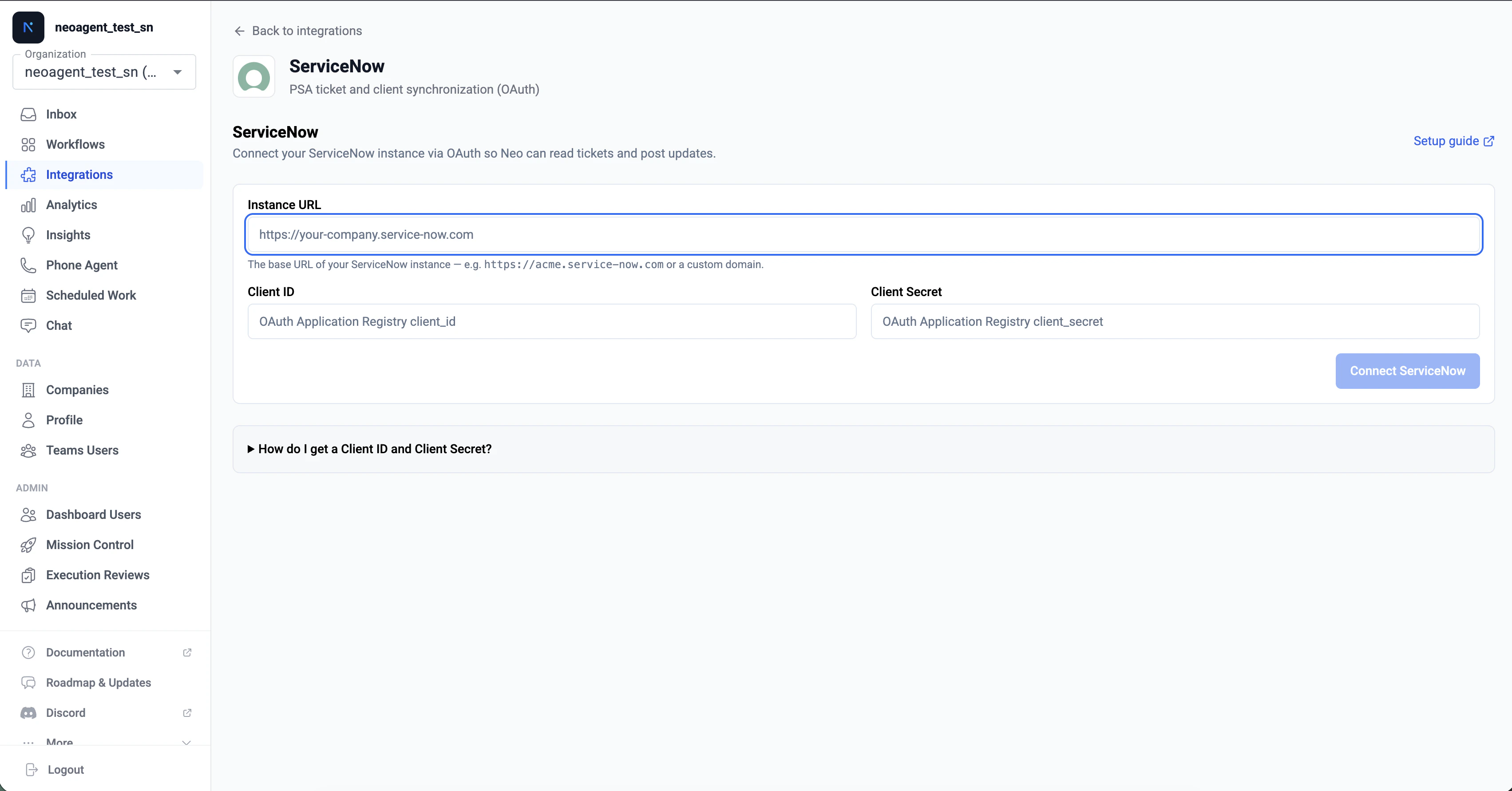The height and width of the screenshot is (791, 1512).
Task: Expand the More menu chevron
Action: 186,742
